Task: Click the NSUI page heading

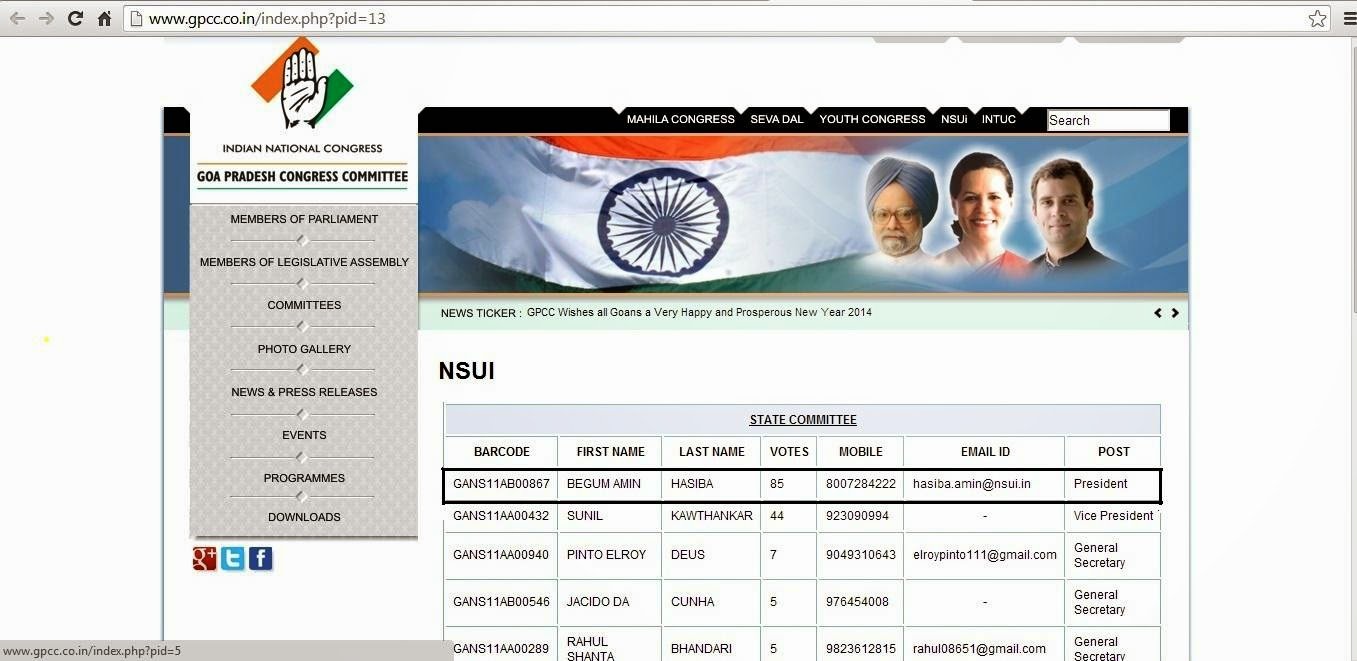Action: point(467,371)
